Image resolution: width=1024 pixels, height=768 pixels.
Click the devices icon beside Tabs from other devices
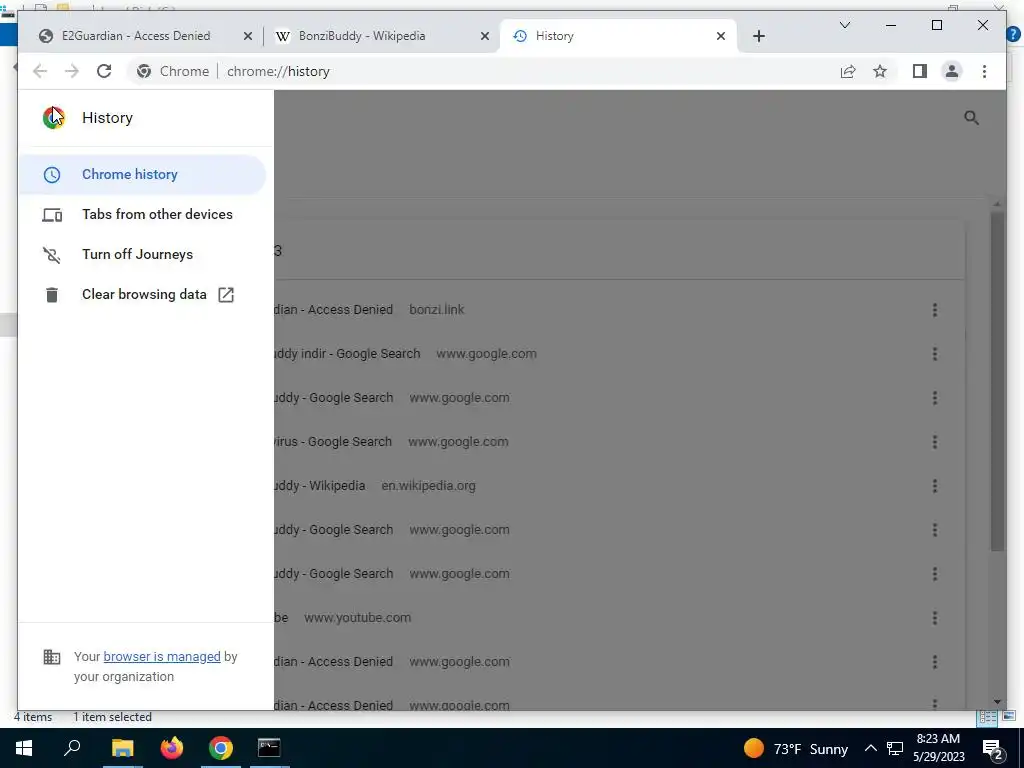(52, 215)
